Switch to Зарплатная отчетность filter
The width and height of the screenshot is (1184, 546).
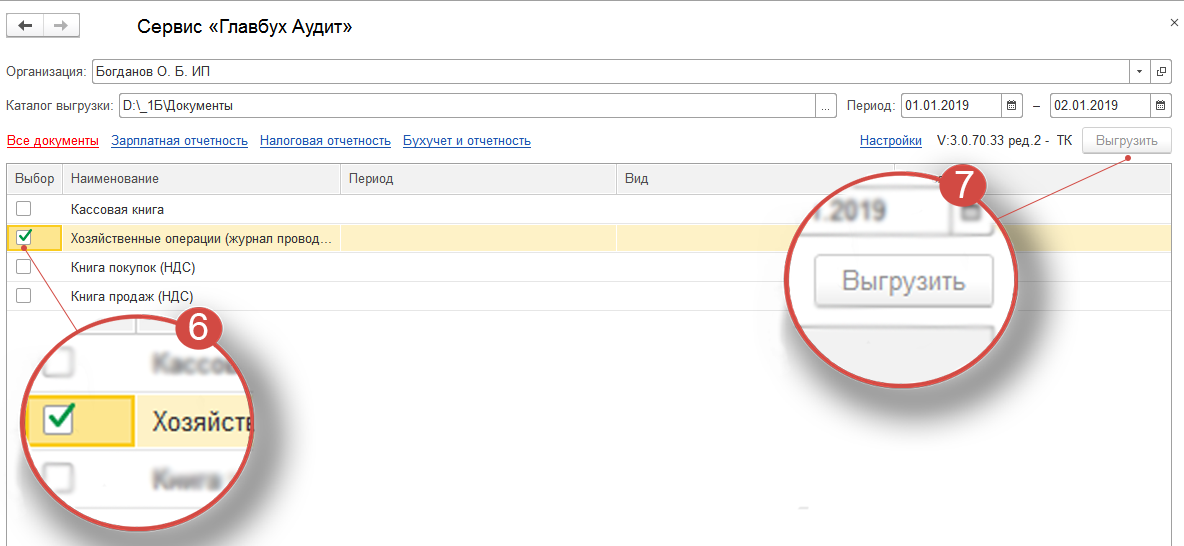pos(179,141)
